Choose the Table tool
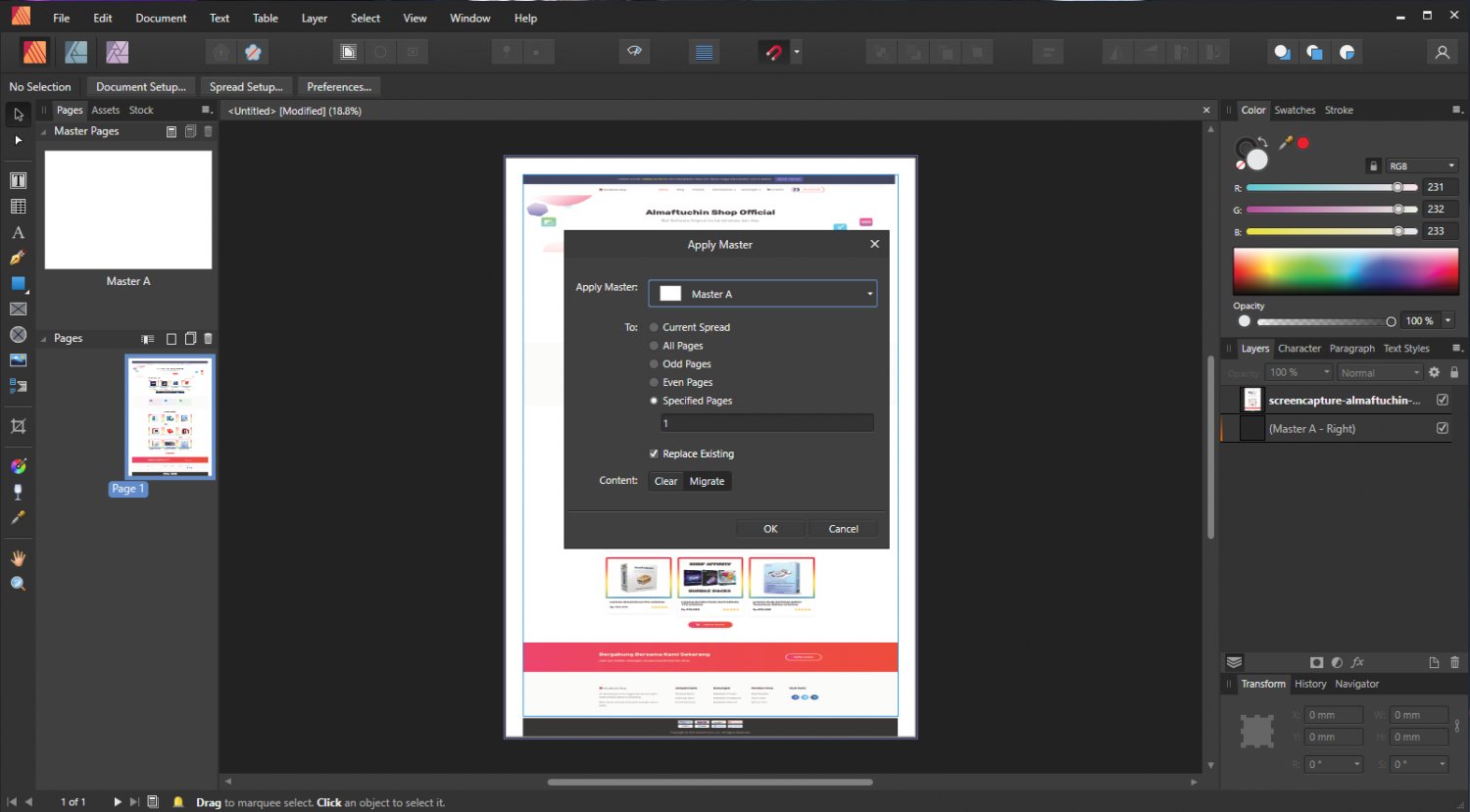 click(x=18, y=207)
